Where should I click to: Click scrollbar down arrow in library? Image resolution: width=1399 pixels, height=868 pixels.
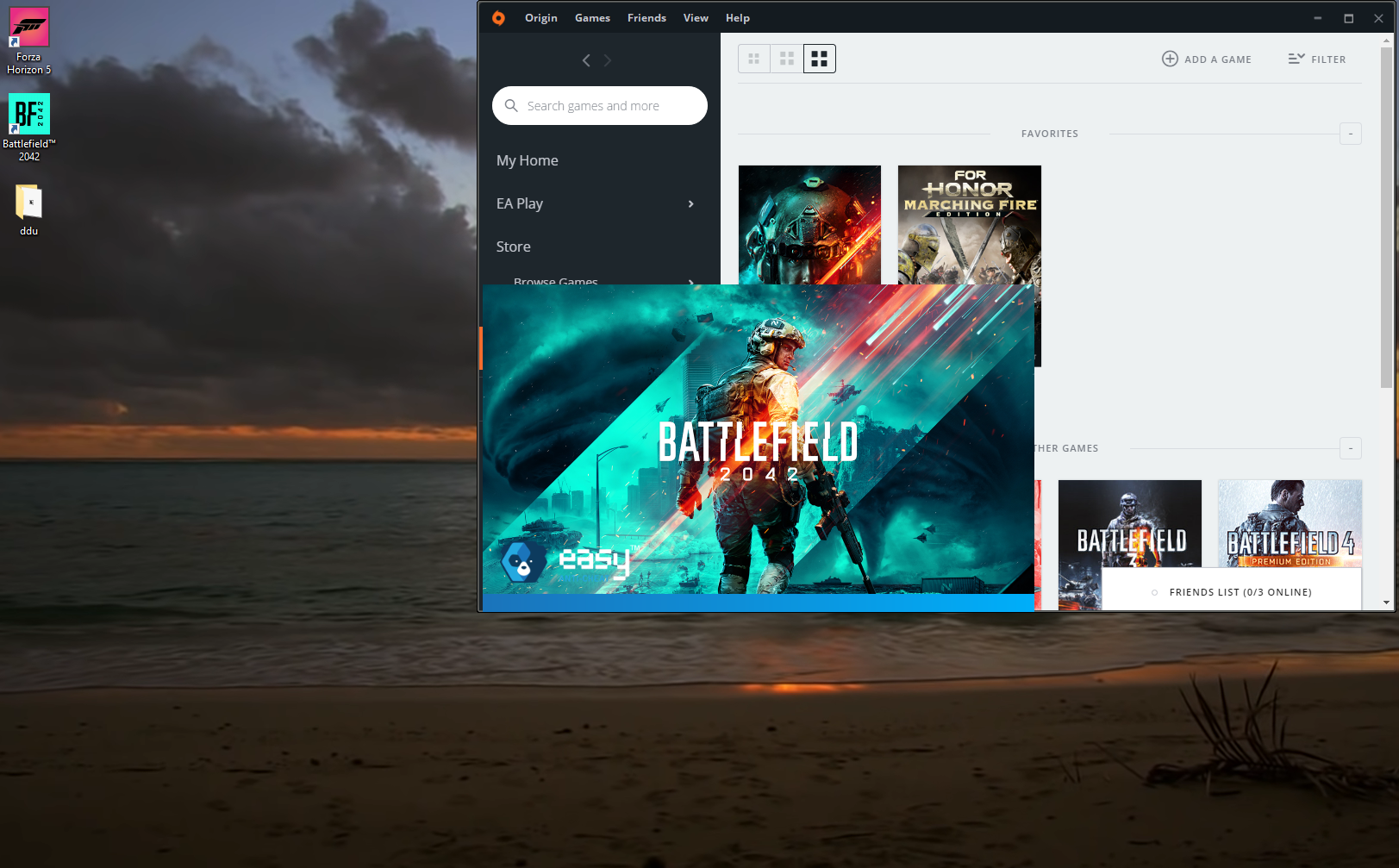pos(1386,603)
